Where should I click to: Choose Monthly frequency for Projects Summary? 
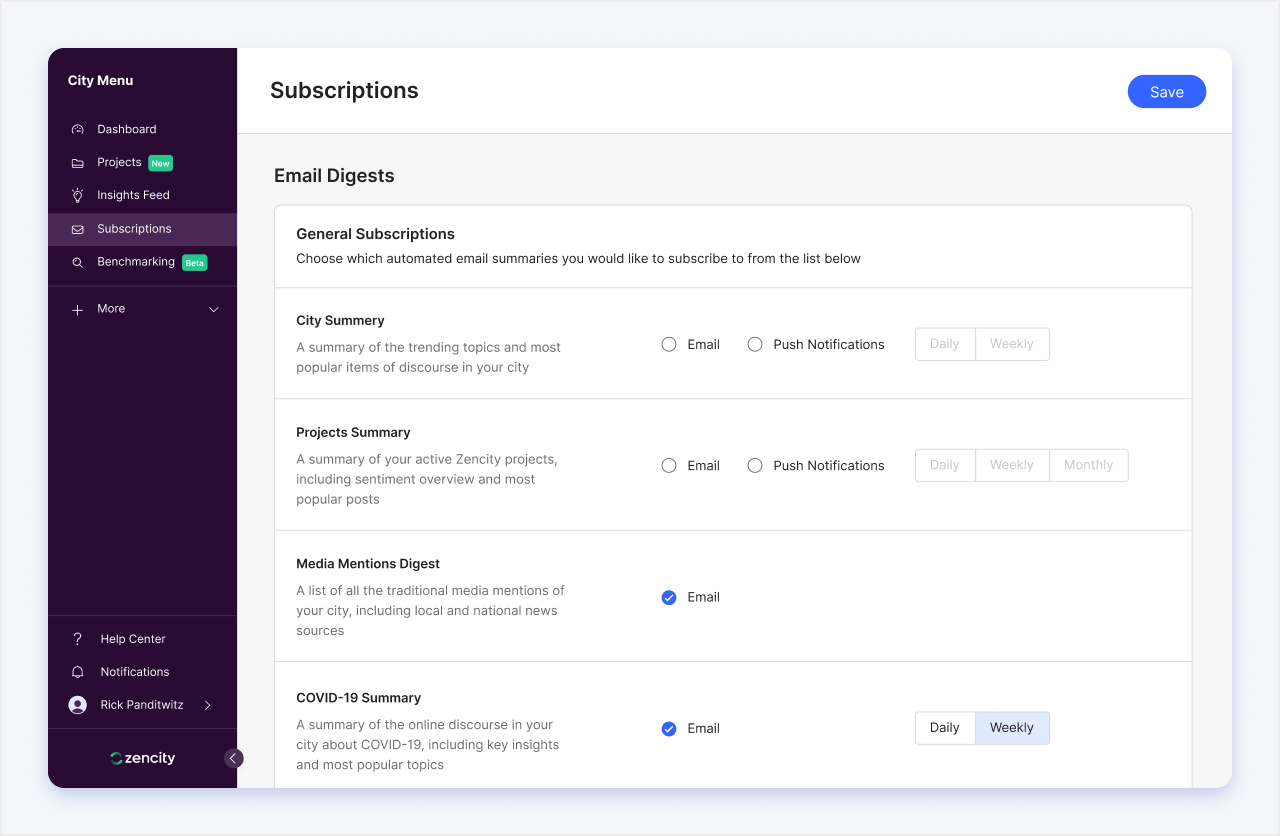[1088, 465]
